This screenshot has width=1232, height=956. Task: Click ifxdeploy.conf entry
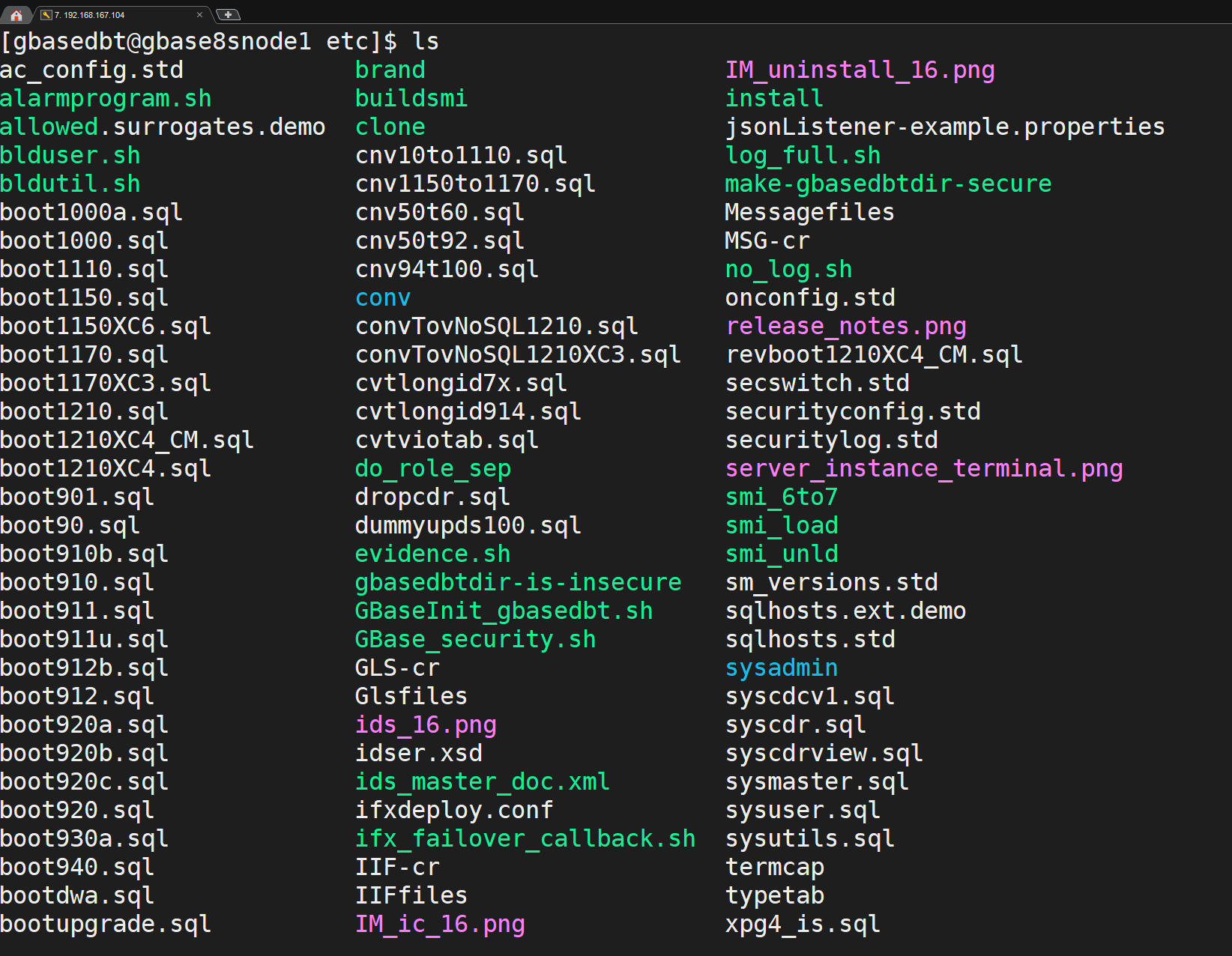[454, 811]
